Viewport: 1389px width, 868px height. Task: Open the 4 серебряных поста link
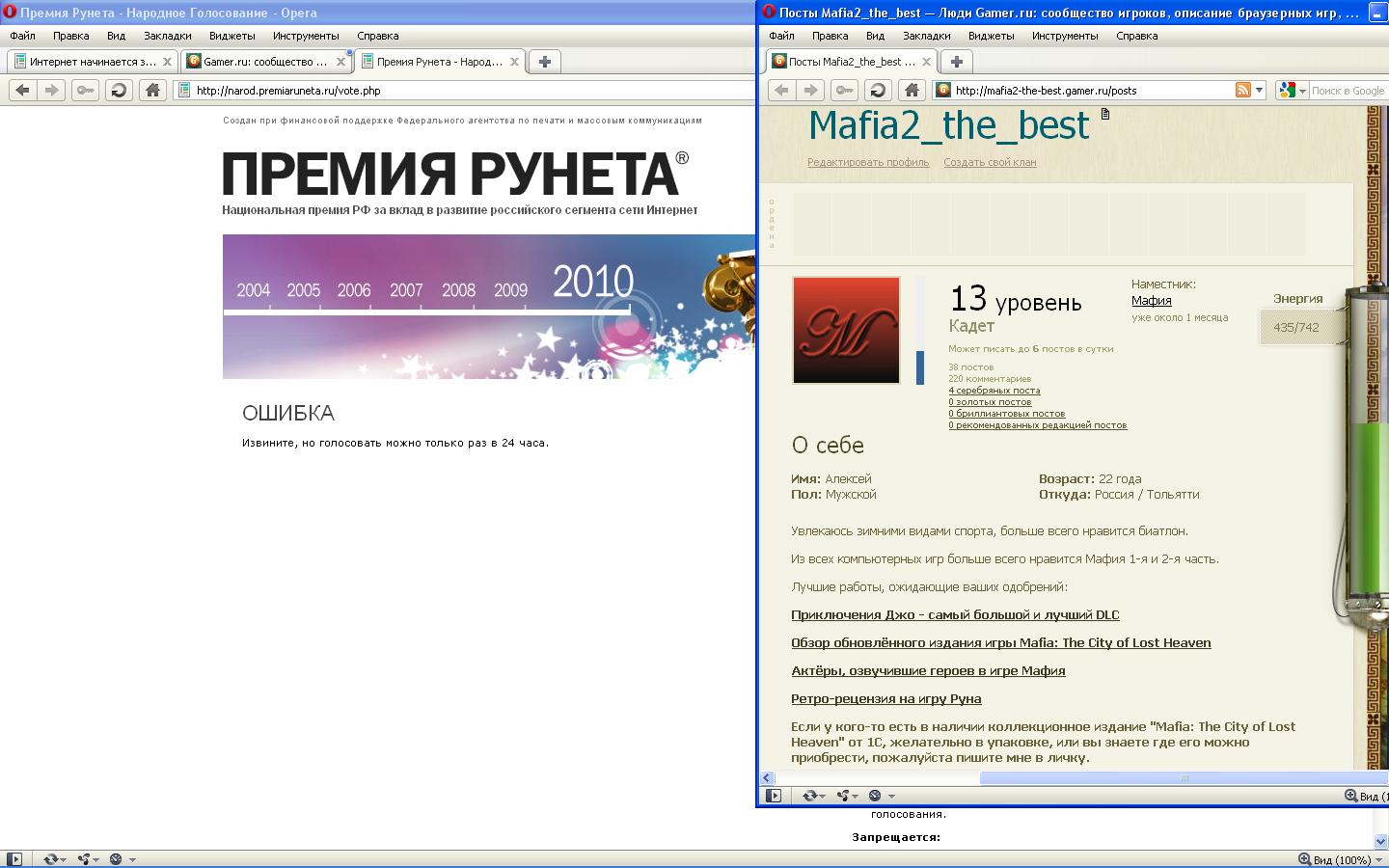(x=994, y=391)
